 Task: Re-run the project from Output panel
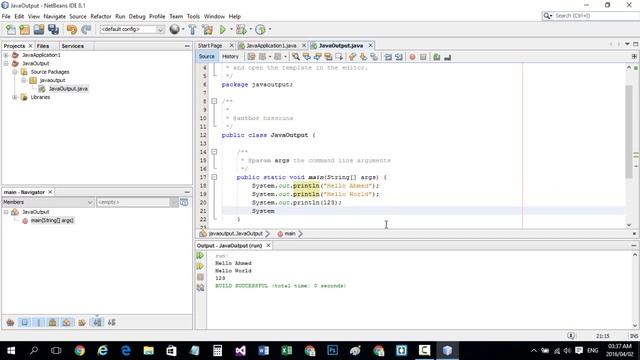coord(200,256)
